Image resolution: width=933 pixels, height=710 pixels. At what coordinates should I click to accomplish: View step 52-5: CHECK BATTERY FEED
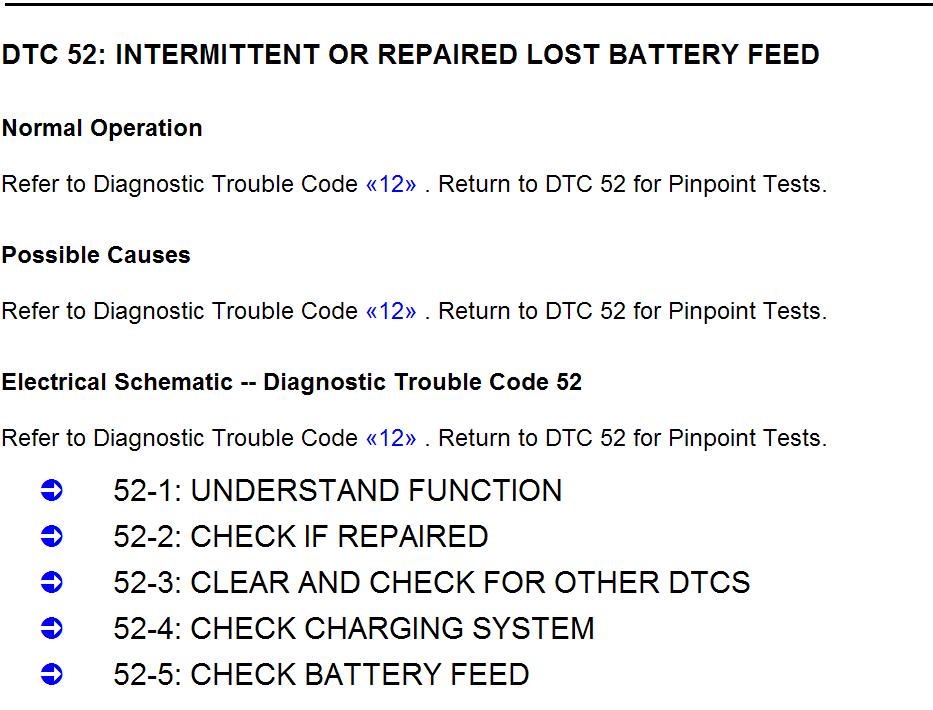321,675
